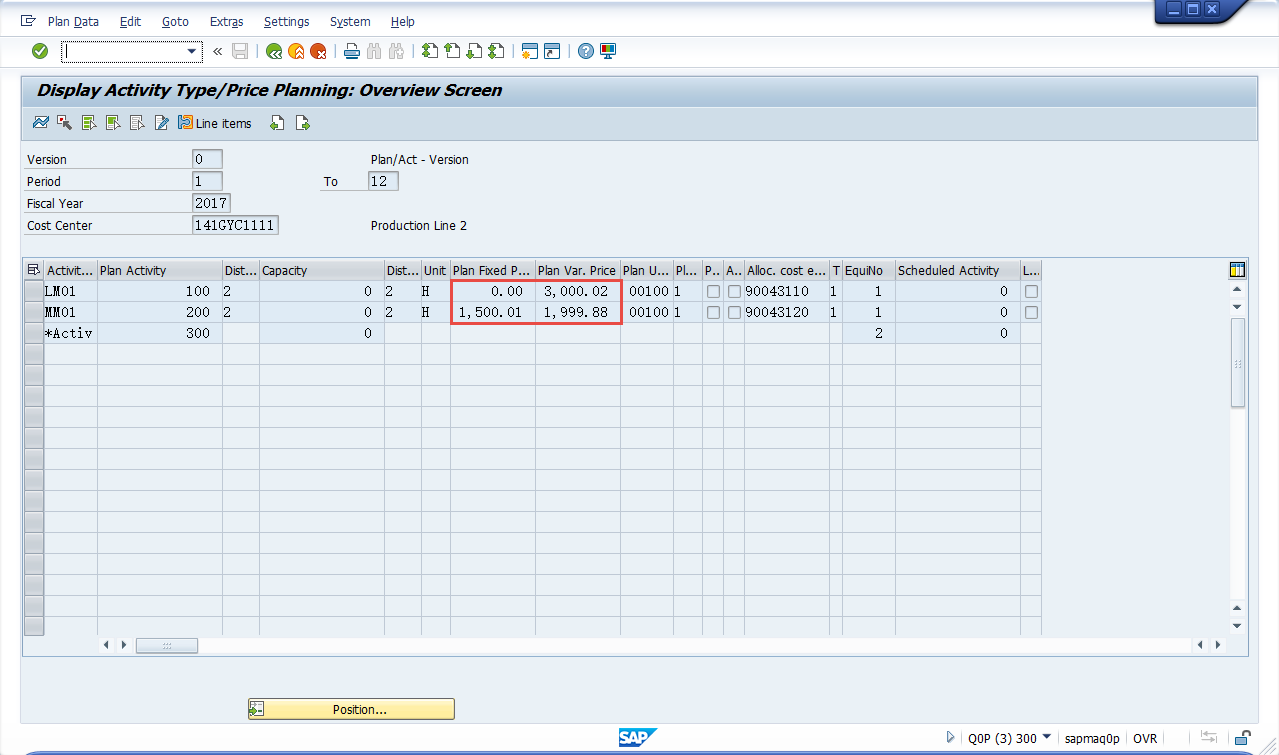Screen dimensions: 1279x755
Task: Click the Customize Local Layout monitor icon
Action: click(x=608, y=51)
